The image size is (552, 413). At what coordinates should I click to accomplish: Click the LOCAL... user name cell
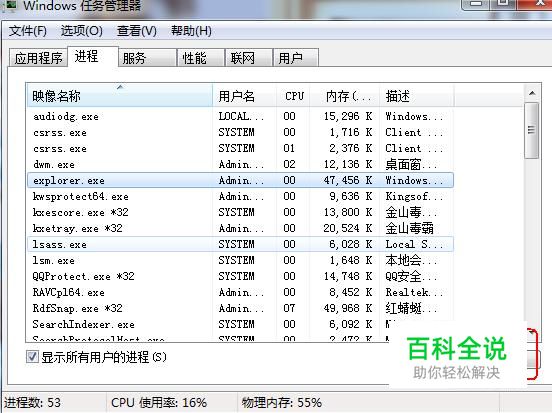point(241,116)
